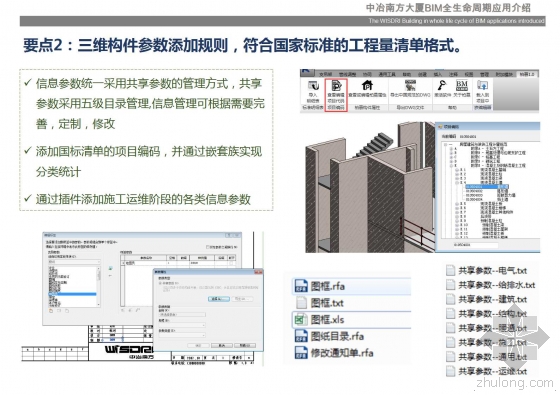The height and width of the screenshot is (395, 560).
Task: Click the highlighted Select button in parameter dialog
Action: (219, 299)
